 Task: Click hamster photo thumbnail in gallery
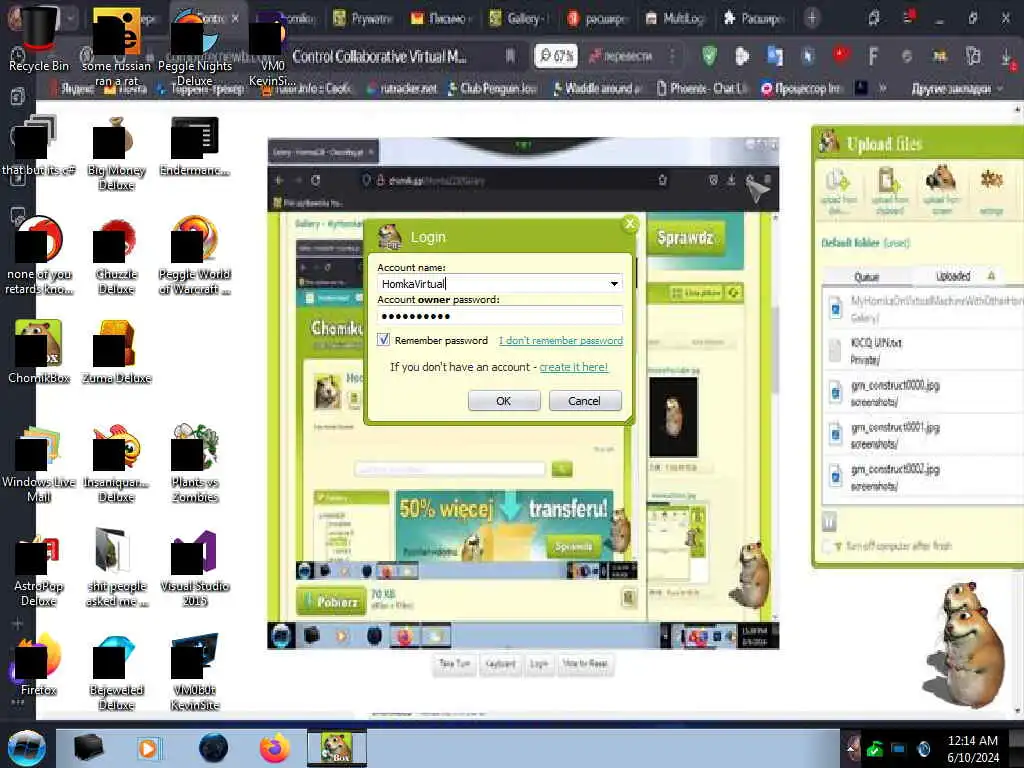point(673,417)
